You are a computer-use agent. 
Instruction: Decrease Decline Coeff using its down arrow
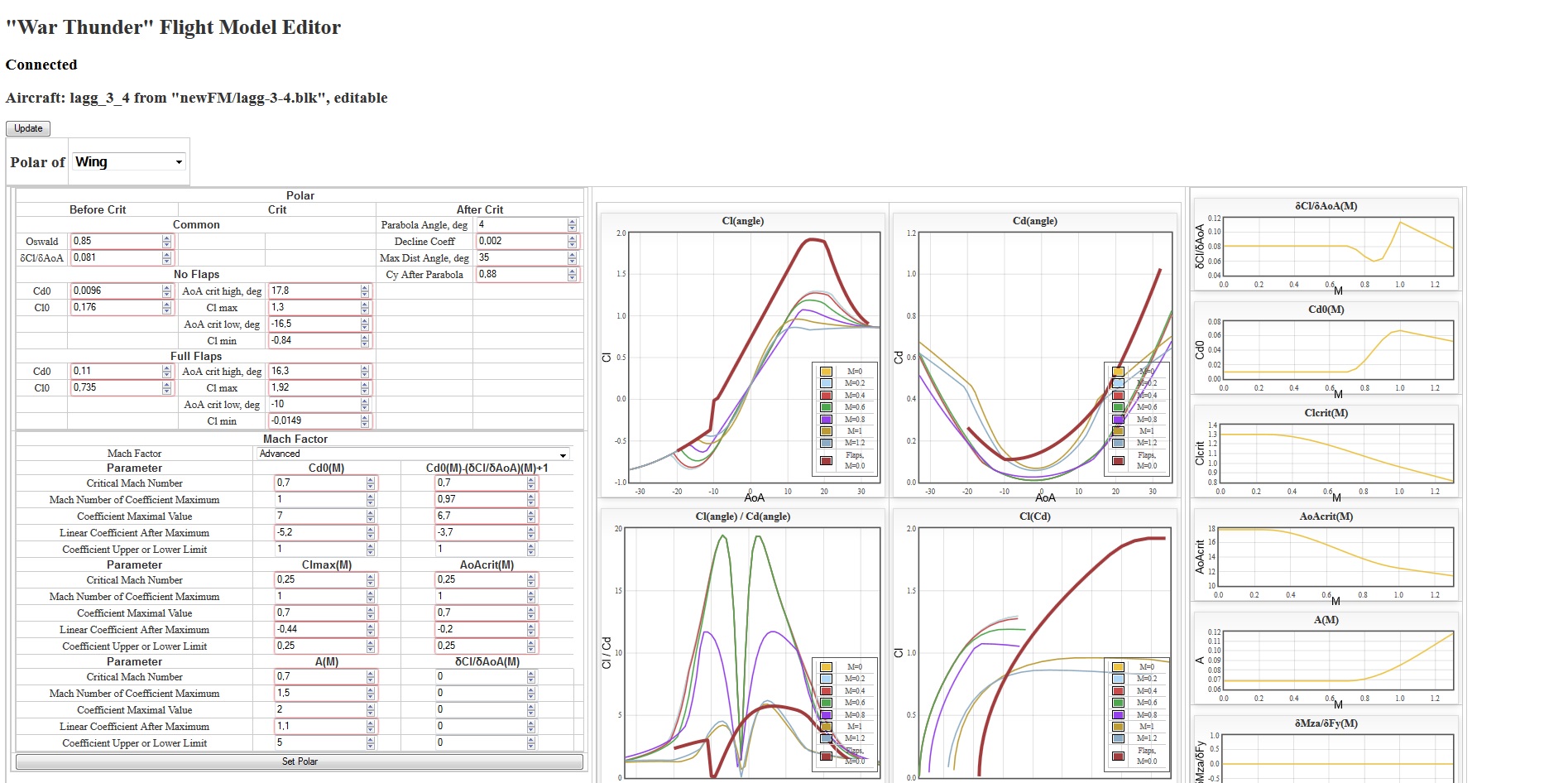point(572,244)
